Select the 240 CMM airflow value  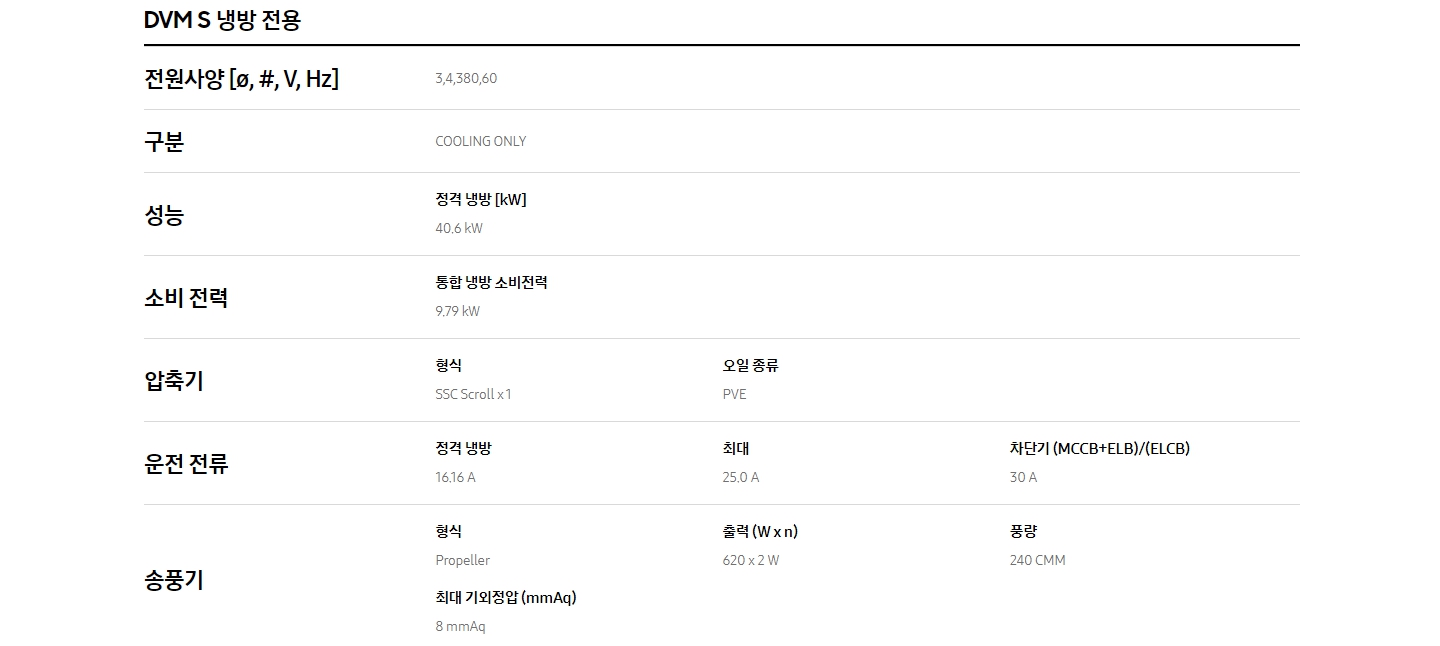point(1038,560)
